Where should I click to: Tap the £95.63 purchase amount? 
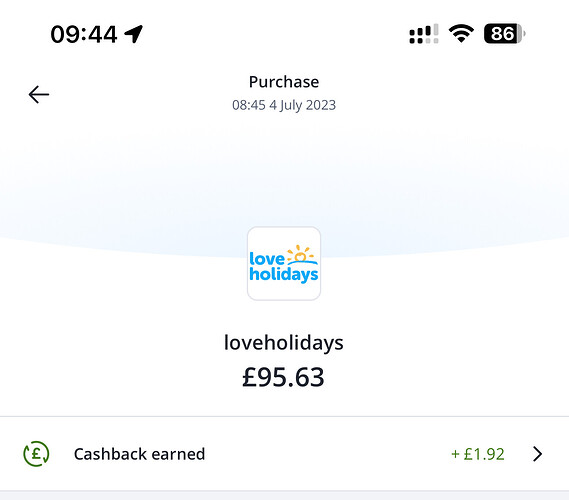pyautogui.click(x=283, y=377)
